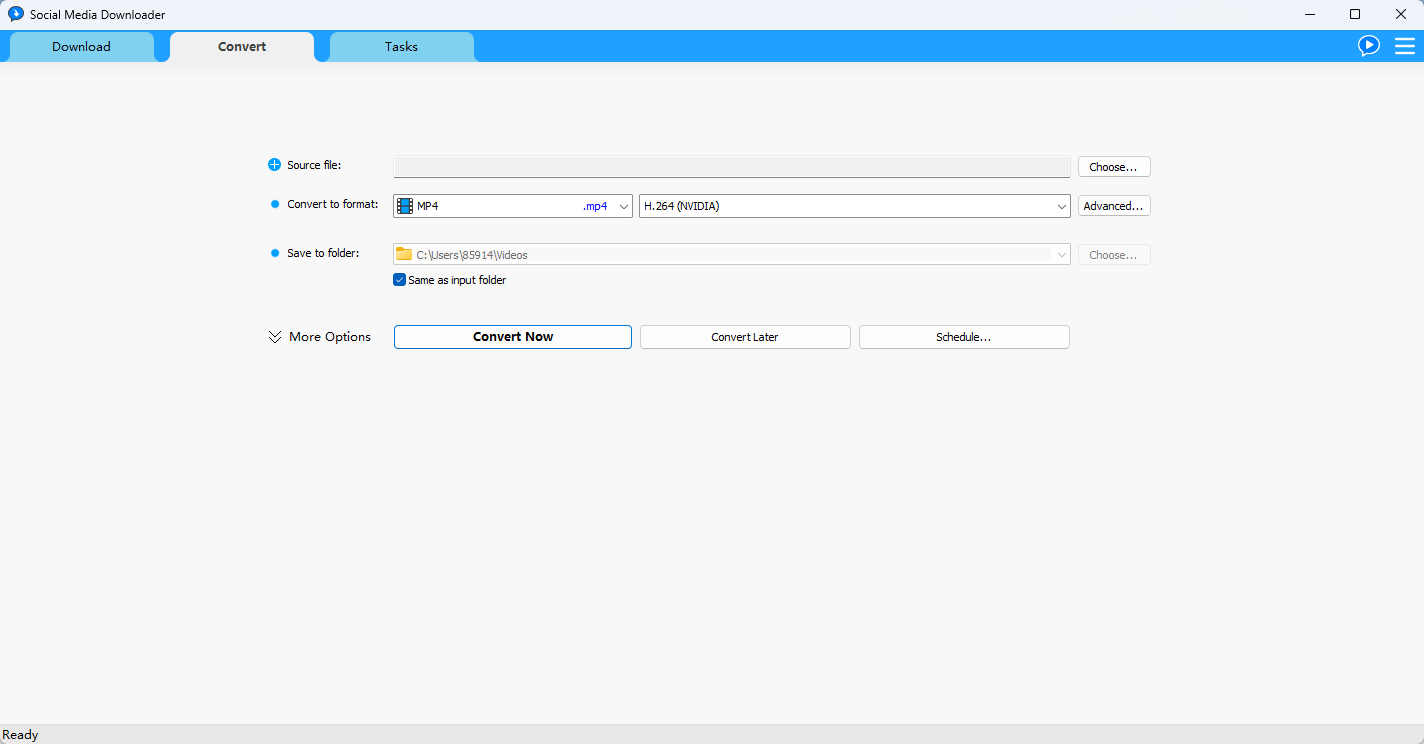Screen dimensions: 1424x744
Task: Toggle Same as input folder checkbox
Action: tap(400, 280)
